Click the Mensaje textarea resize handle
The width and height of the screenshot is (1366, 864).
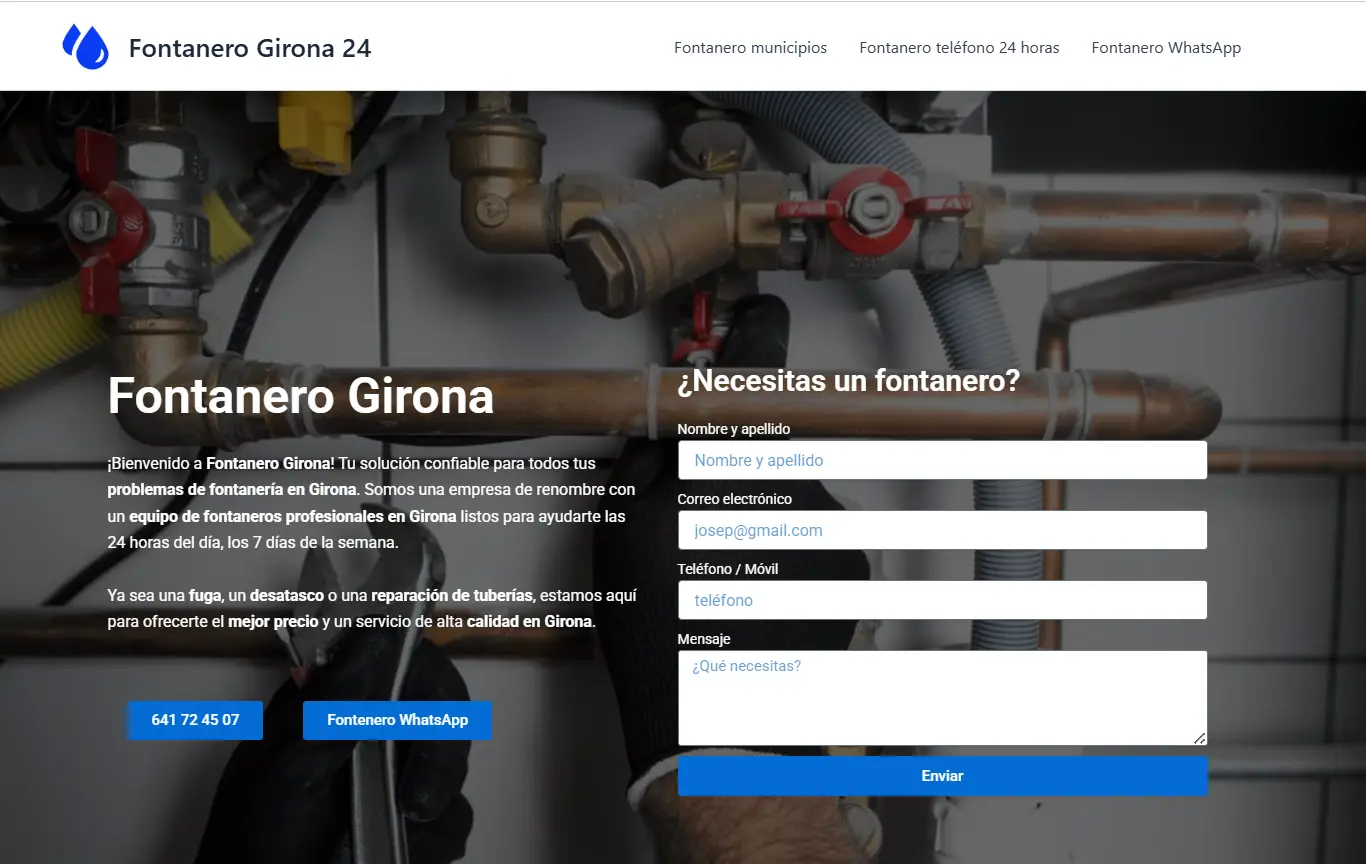pos(1199,738)
